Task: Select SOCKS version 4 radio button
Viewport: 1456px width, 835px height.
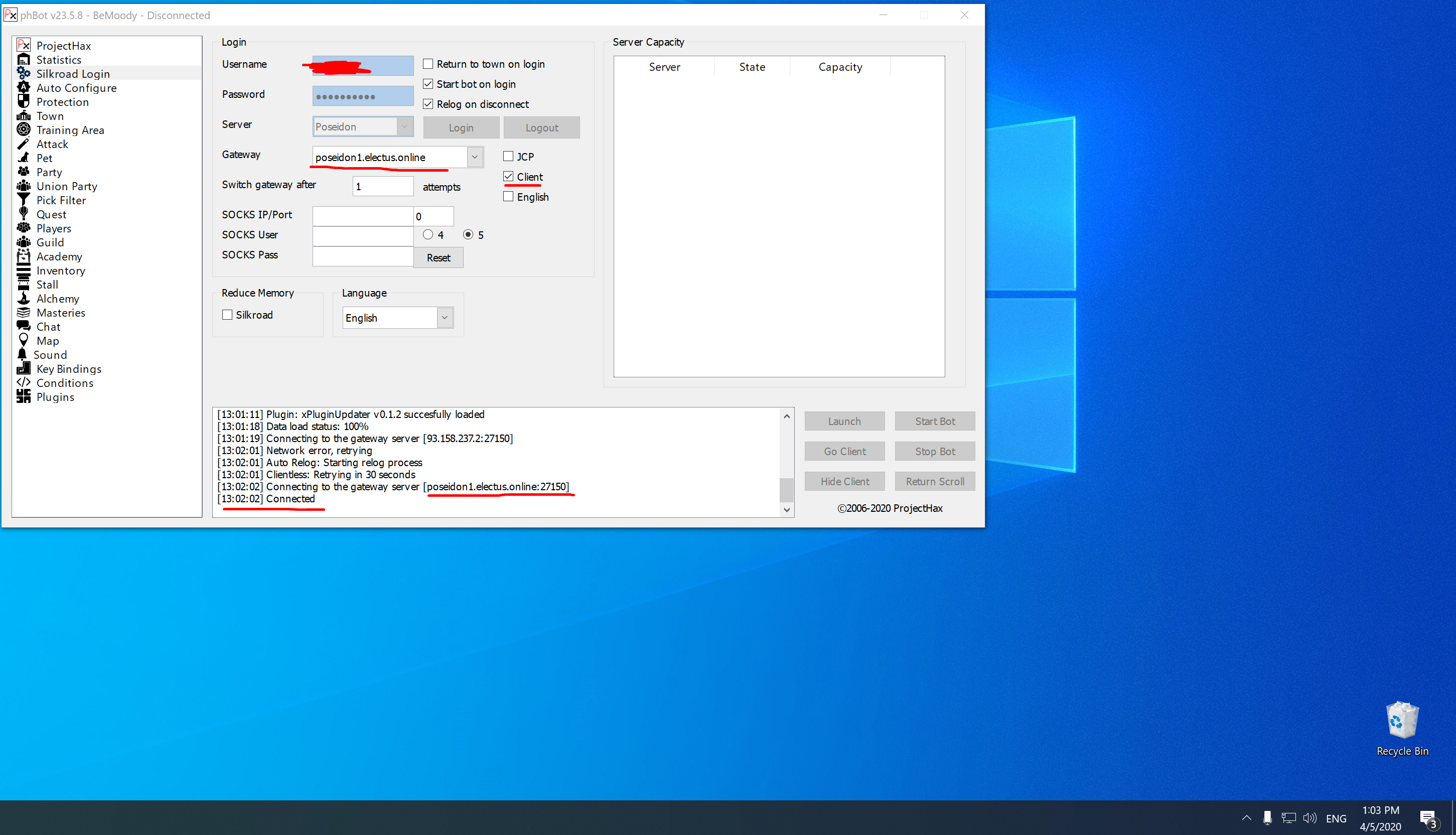Action: click(x=428, y=234)
